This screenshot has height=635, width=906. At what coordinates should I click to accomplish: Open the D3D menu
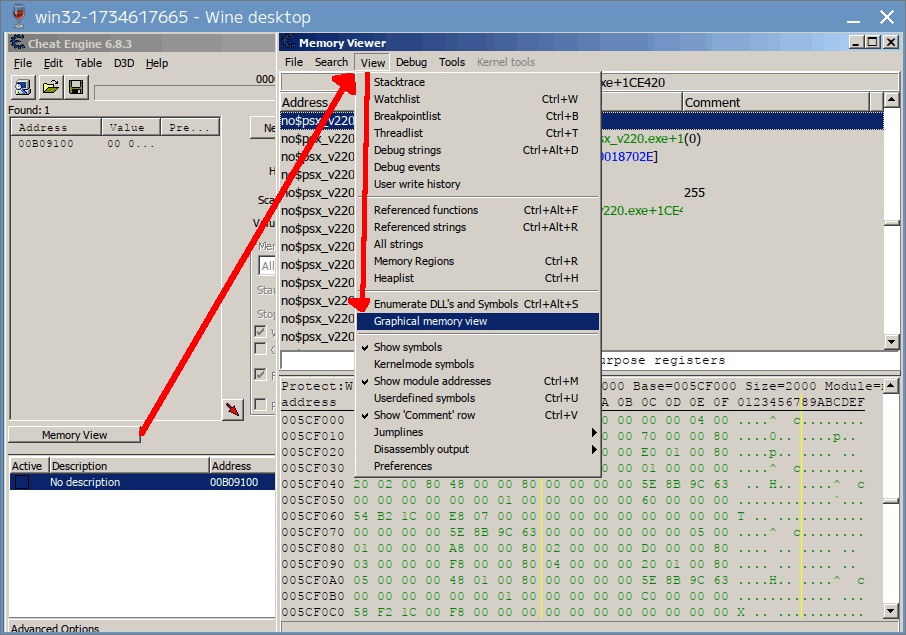coord(124,63)
